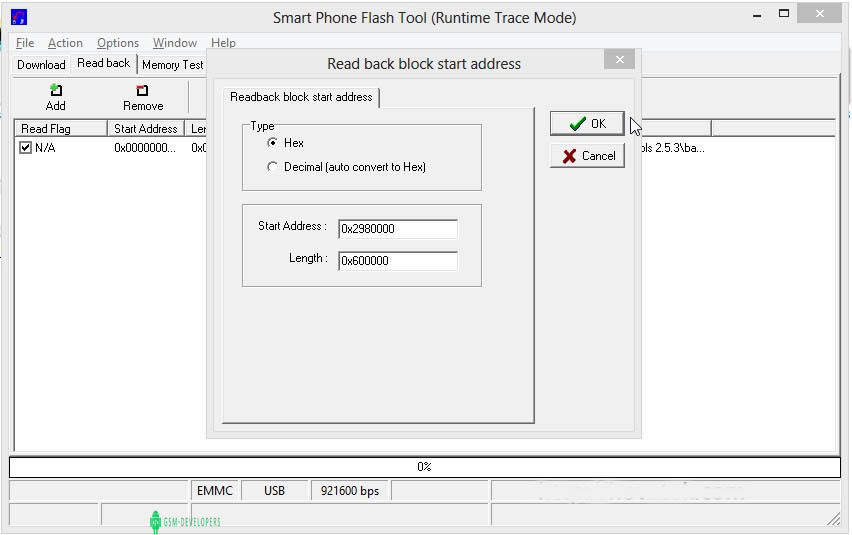Close the Smart Phone Flash Tool window

819,14
